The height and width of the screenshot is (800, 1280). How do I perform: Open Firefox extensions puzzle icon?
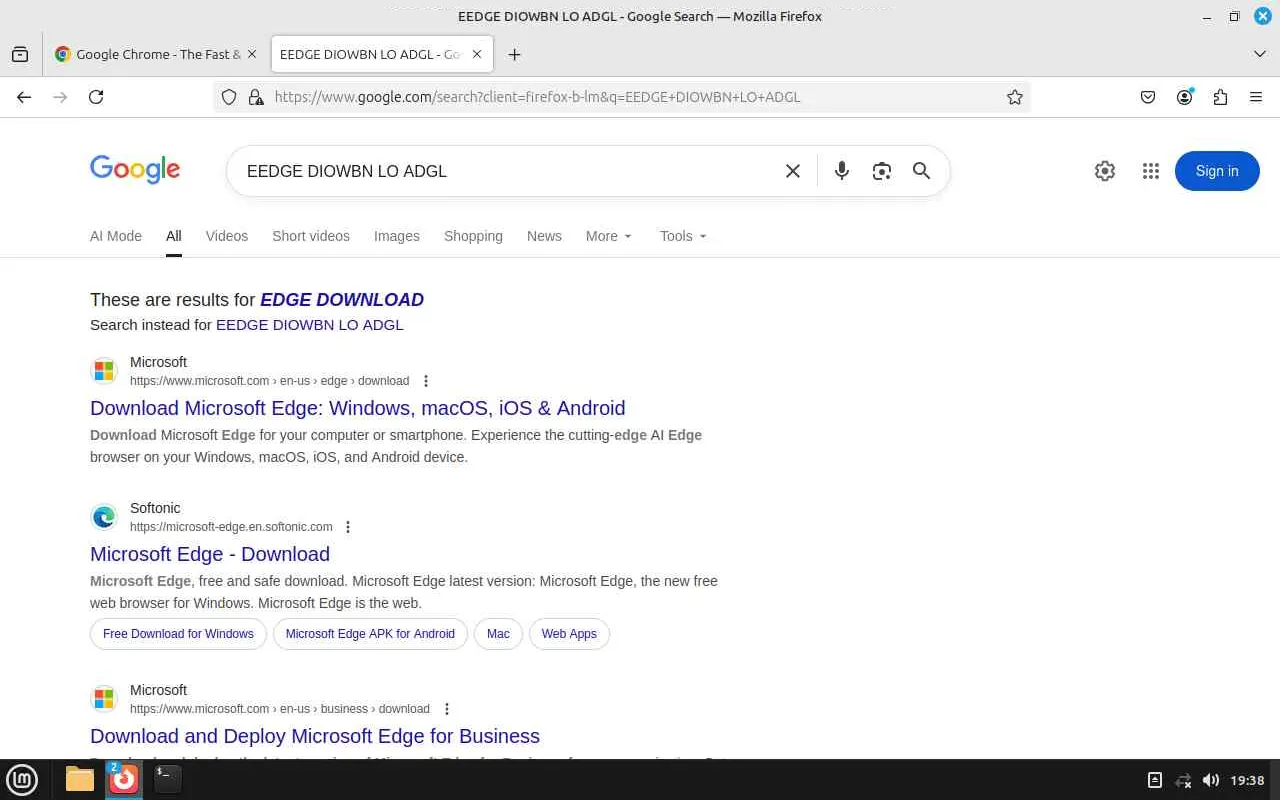[x=1220, y=97]
